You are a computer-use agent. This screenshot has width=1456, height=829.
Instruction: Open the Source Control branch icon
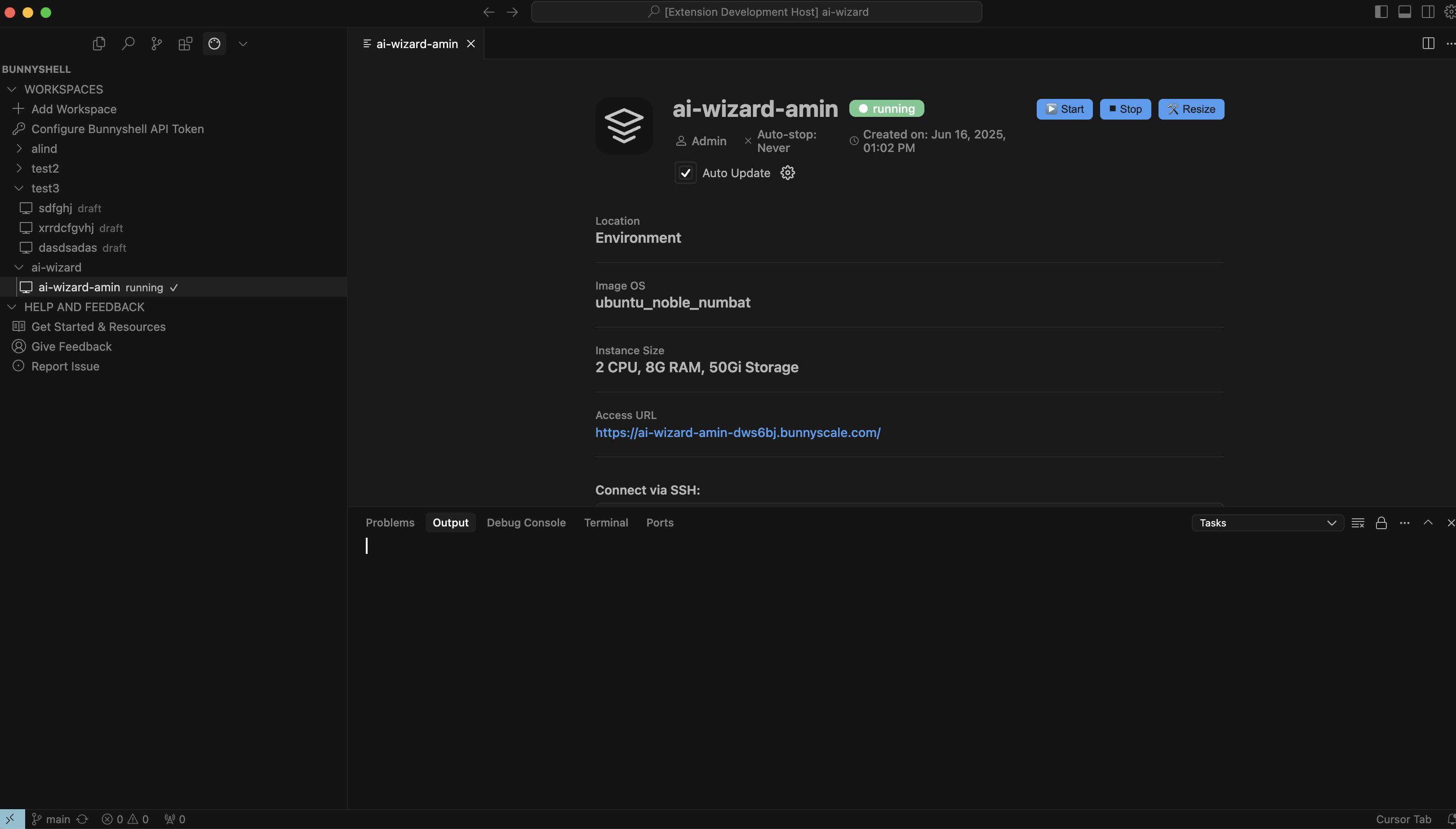[x=156, y=44]
